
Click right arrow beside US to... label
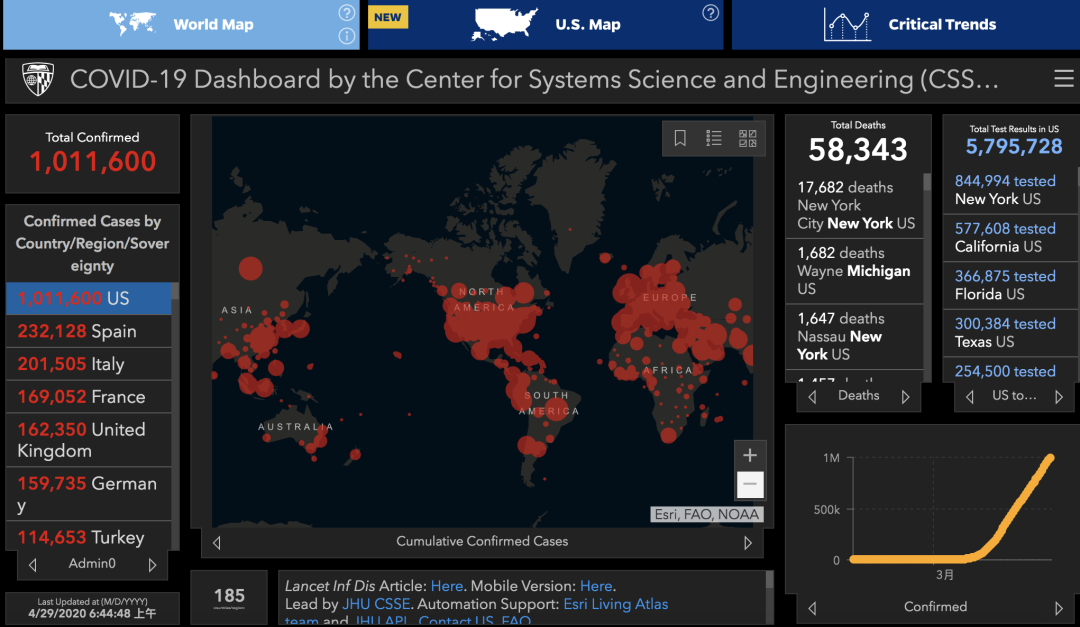1059,397
